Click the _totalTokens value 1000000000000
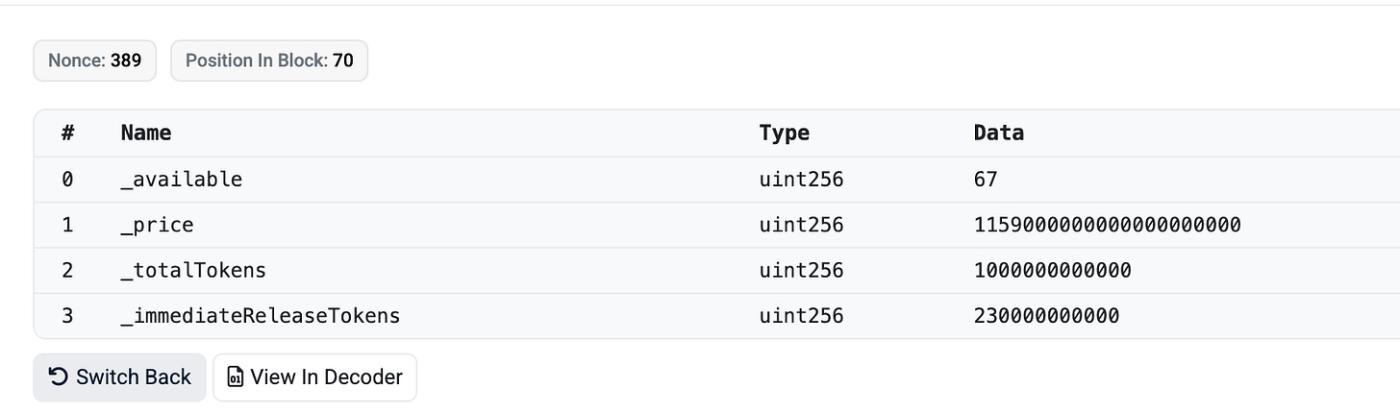The image size is (1400, 413). [x=1053, y=271]
